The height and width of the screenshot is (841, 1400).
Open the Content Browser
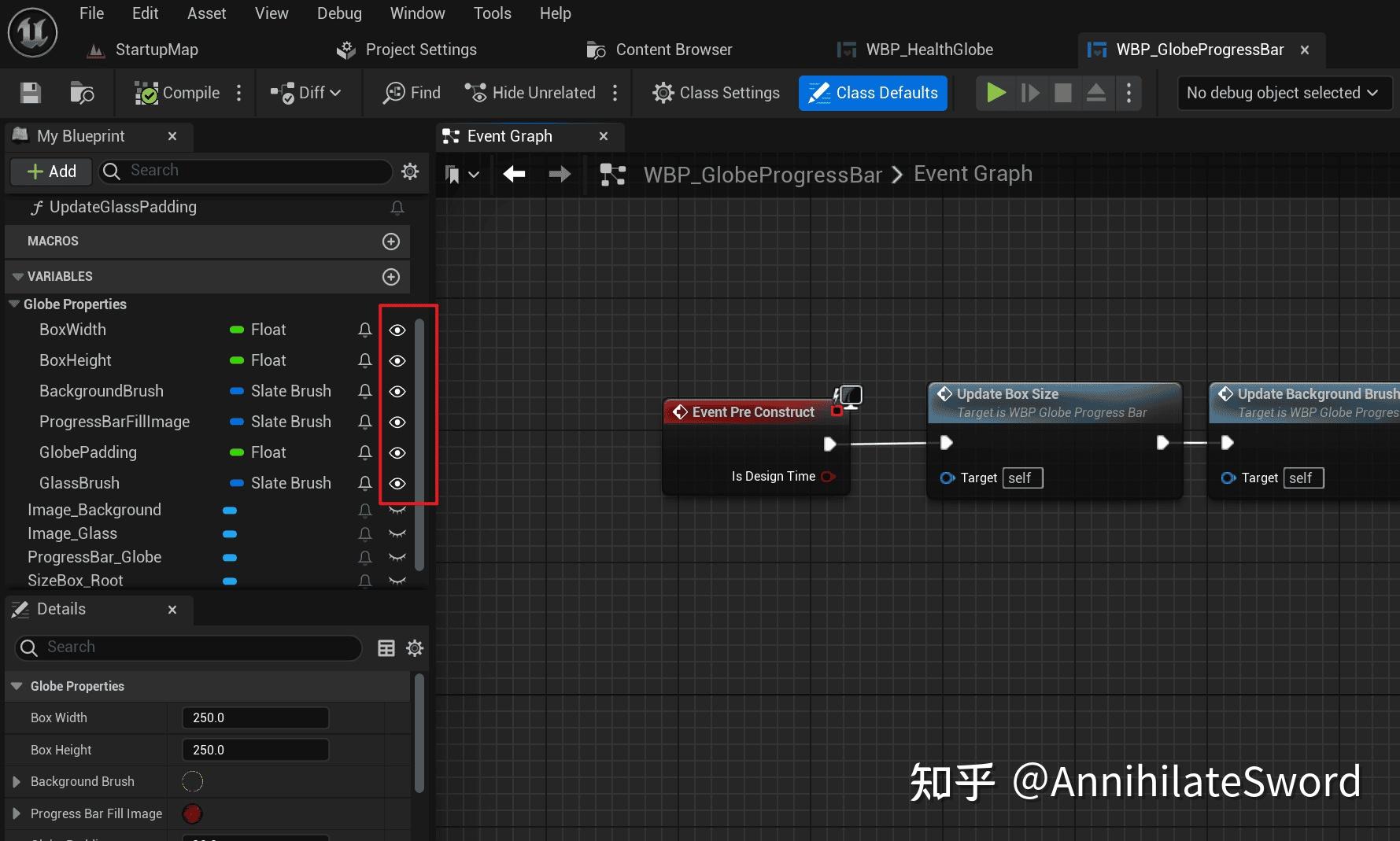tap(674, 49)
